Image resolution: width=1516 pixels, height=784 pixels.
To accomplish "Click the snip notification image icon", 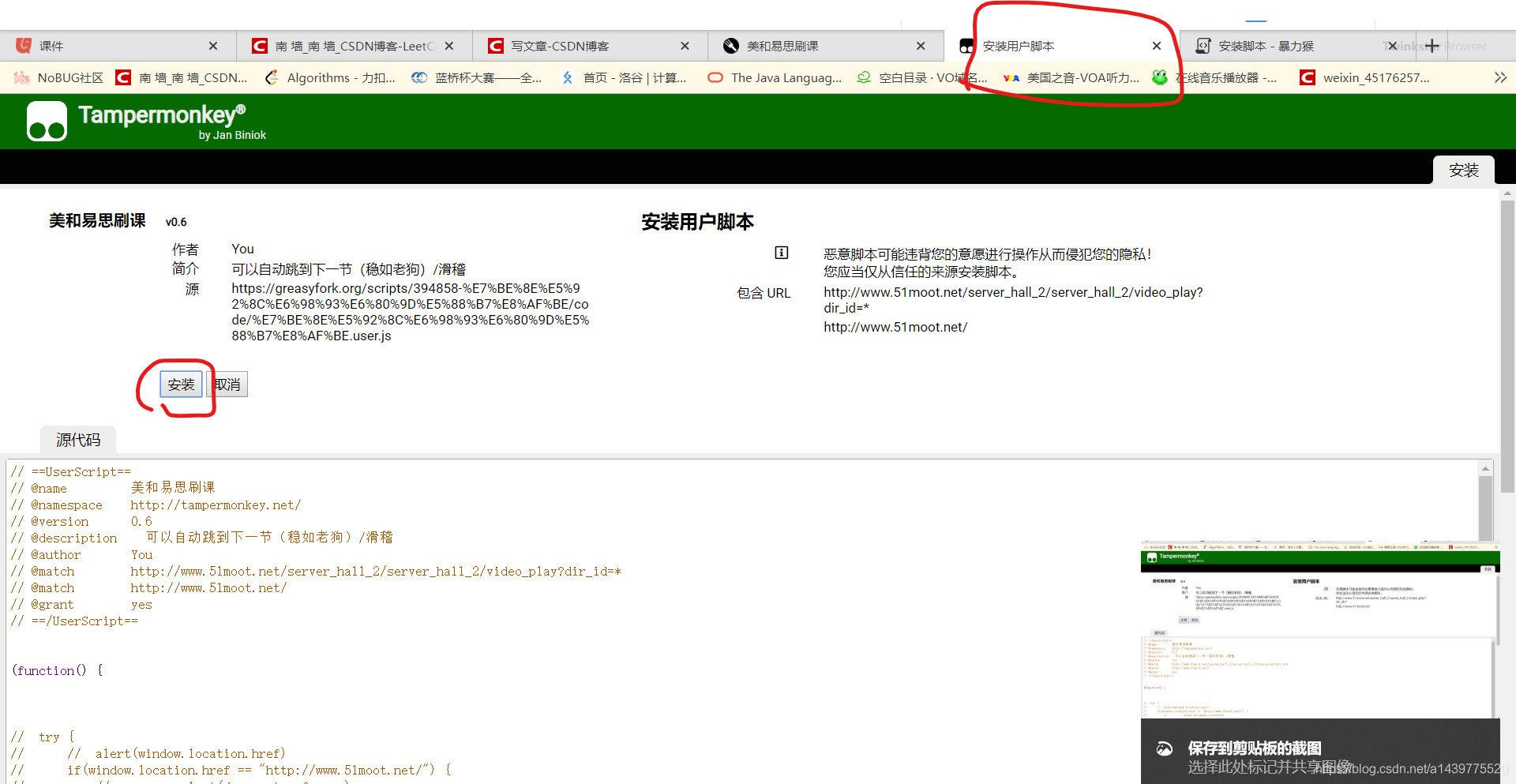I will (x=1165, y=748).
